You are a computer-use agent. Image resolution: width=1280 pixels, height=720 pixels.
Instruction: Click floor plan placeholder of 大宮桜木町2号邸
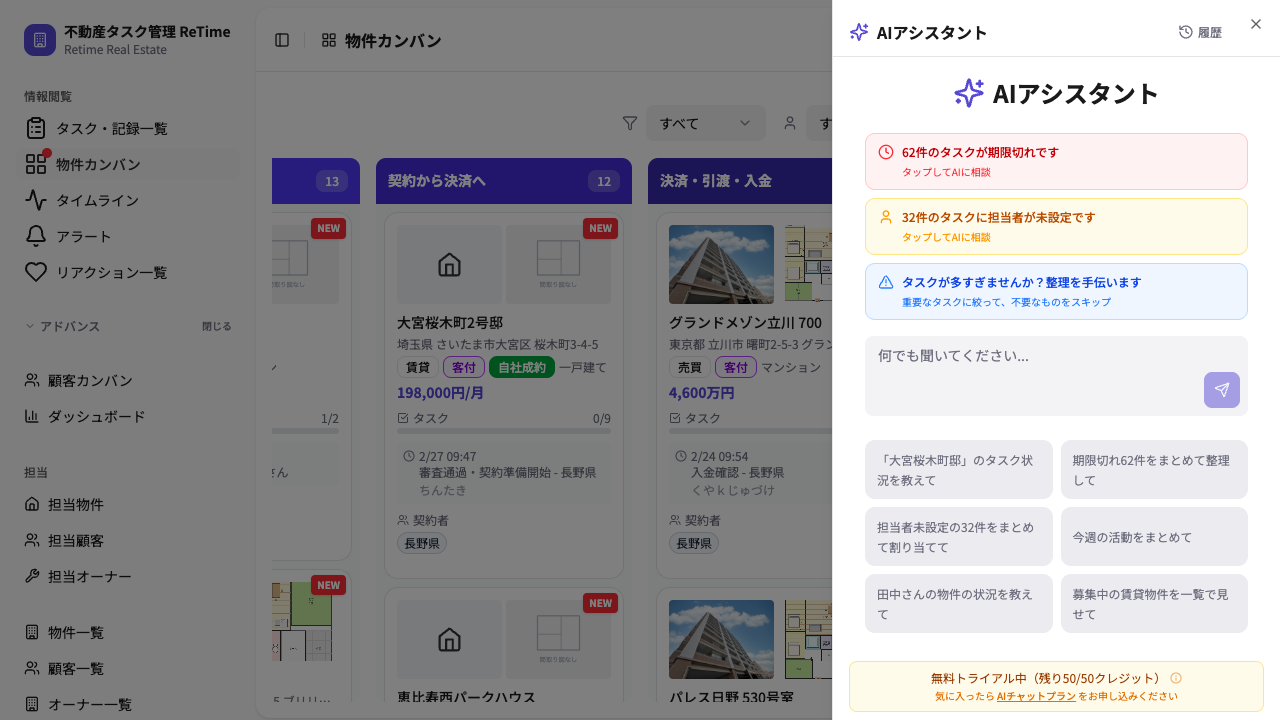pos(558,264)
